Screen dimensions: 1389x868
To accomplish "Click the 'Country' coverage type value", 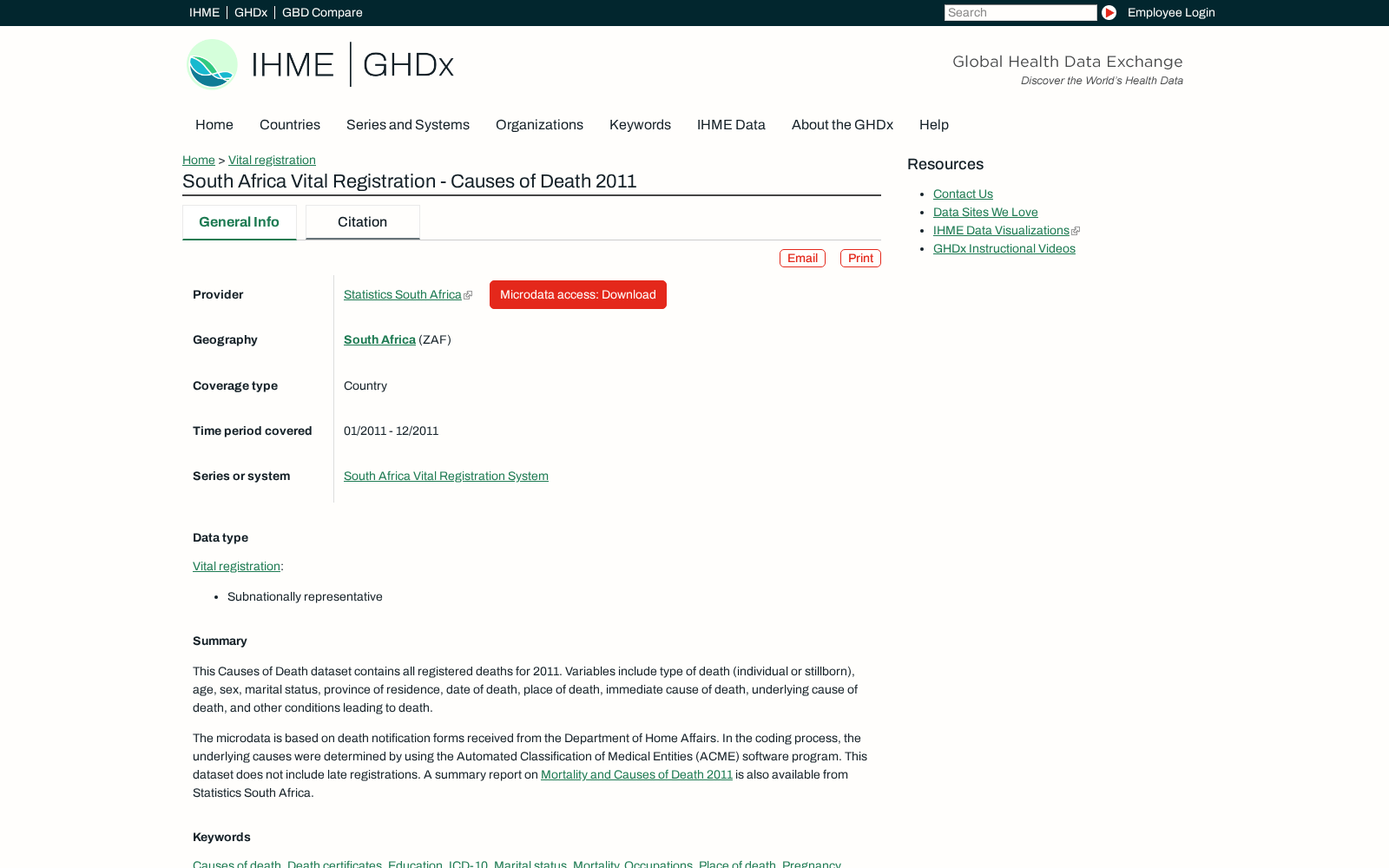I will click(365, 386).
